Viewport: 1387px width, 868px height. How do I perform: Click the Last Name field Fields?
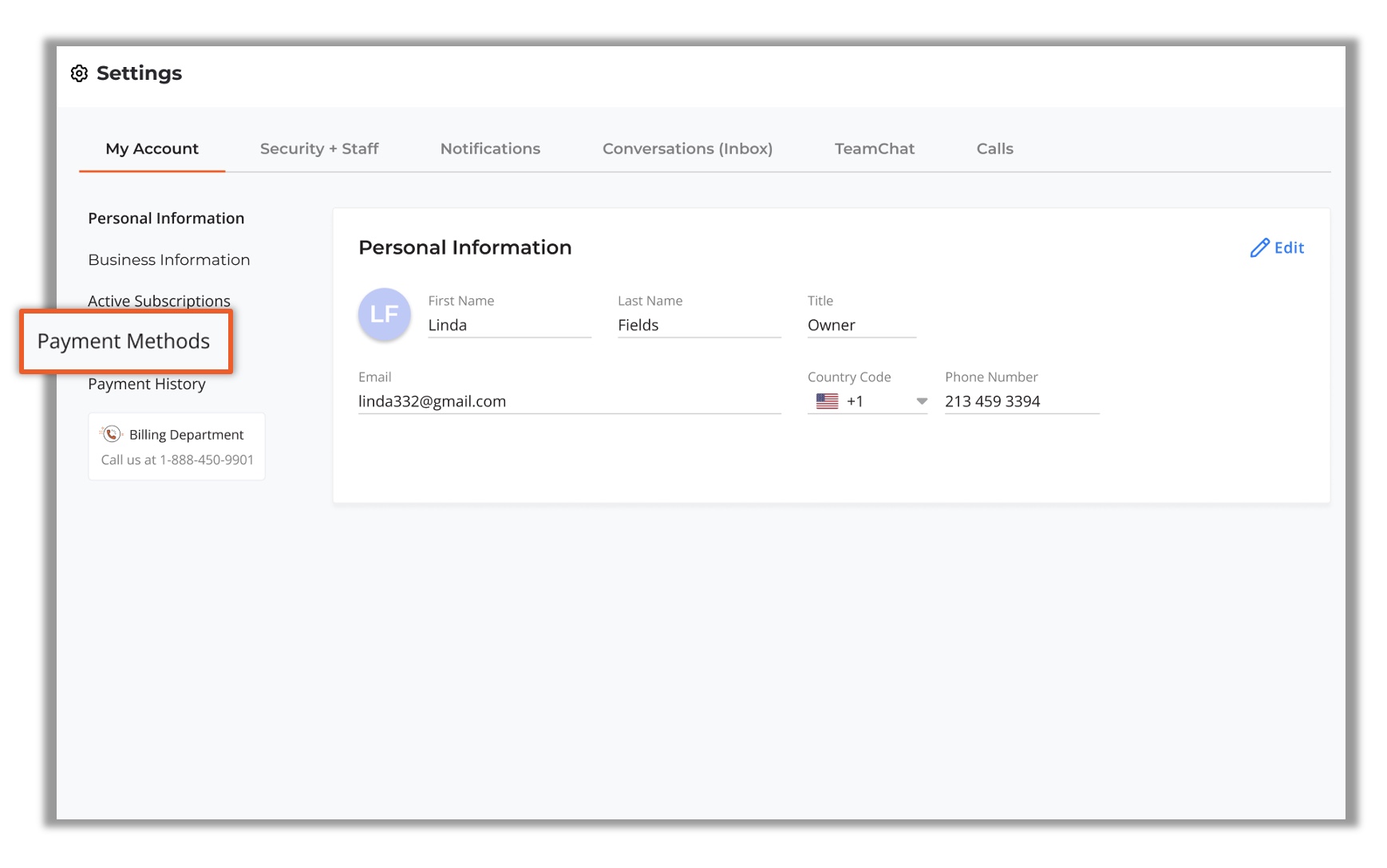tap(699, 325)
